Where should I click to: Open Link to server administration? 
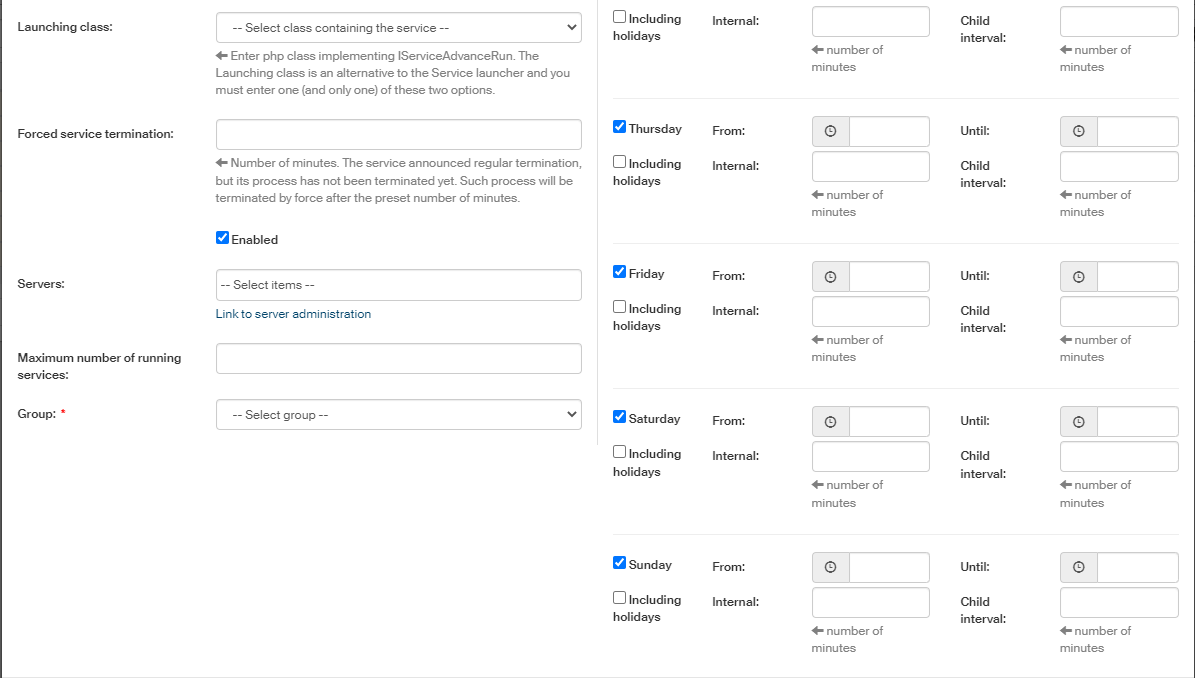tap(293, 314)
